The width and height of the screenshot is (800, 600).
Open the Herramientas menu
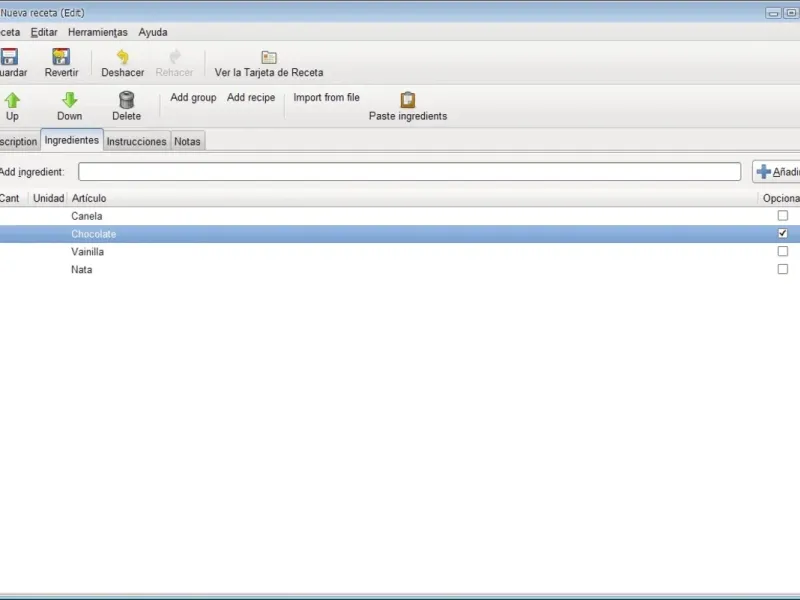pos(97,32)
